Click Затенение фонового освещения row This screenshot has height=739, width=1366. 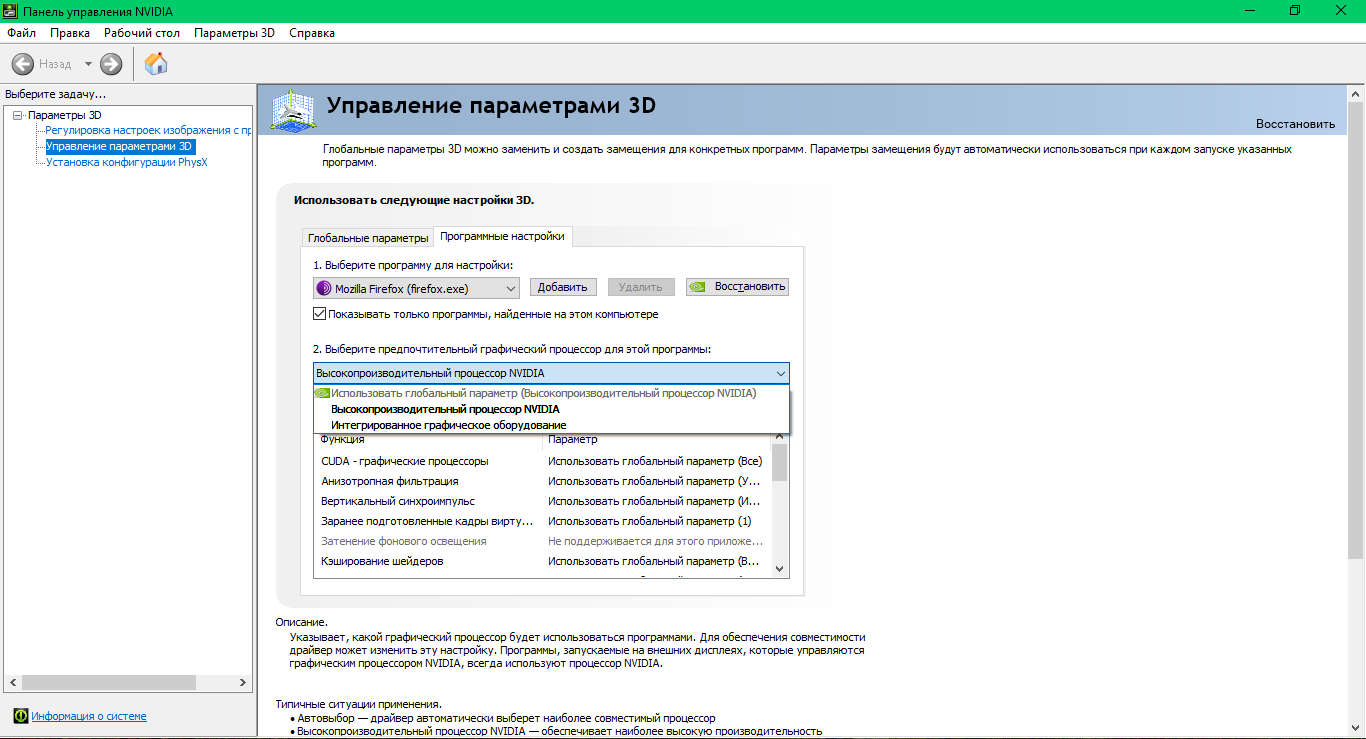pos(543,541)
